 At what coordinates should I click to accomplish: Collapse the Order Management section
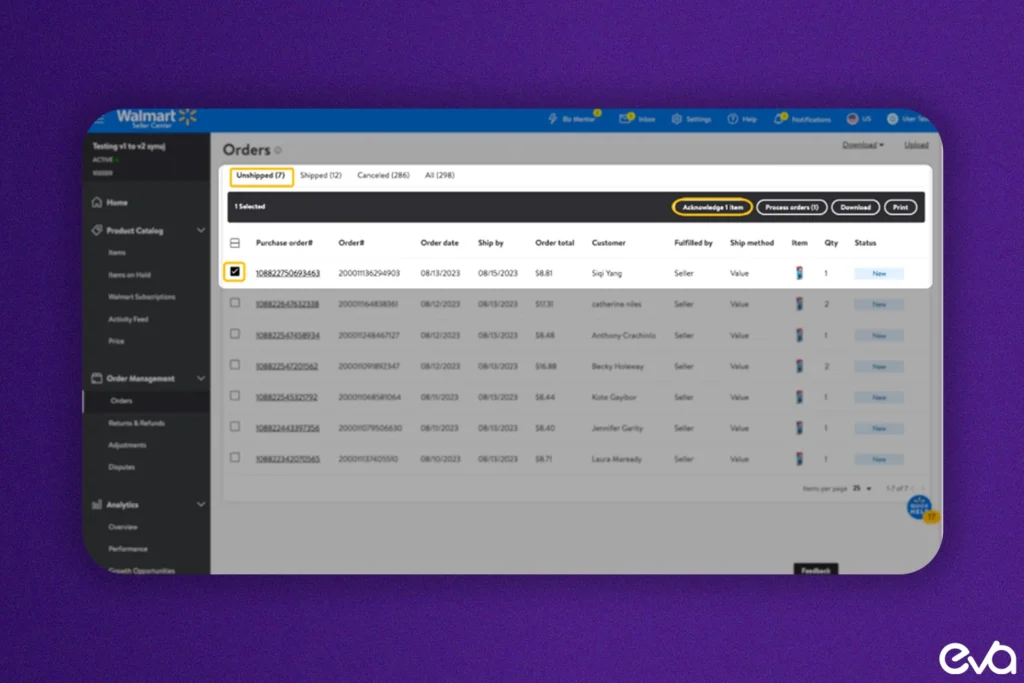[200, 379]
